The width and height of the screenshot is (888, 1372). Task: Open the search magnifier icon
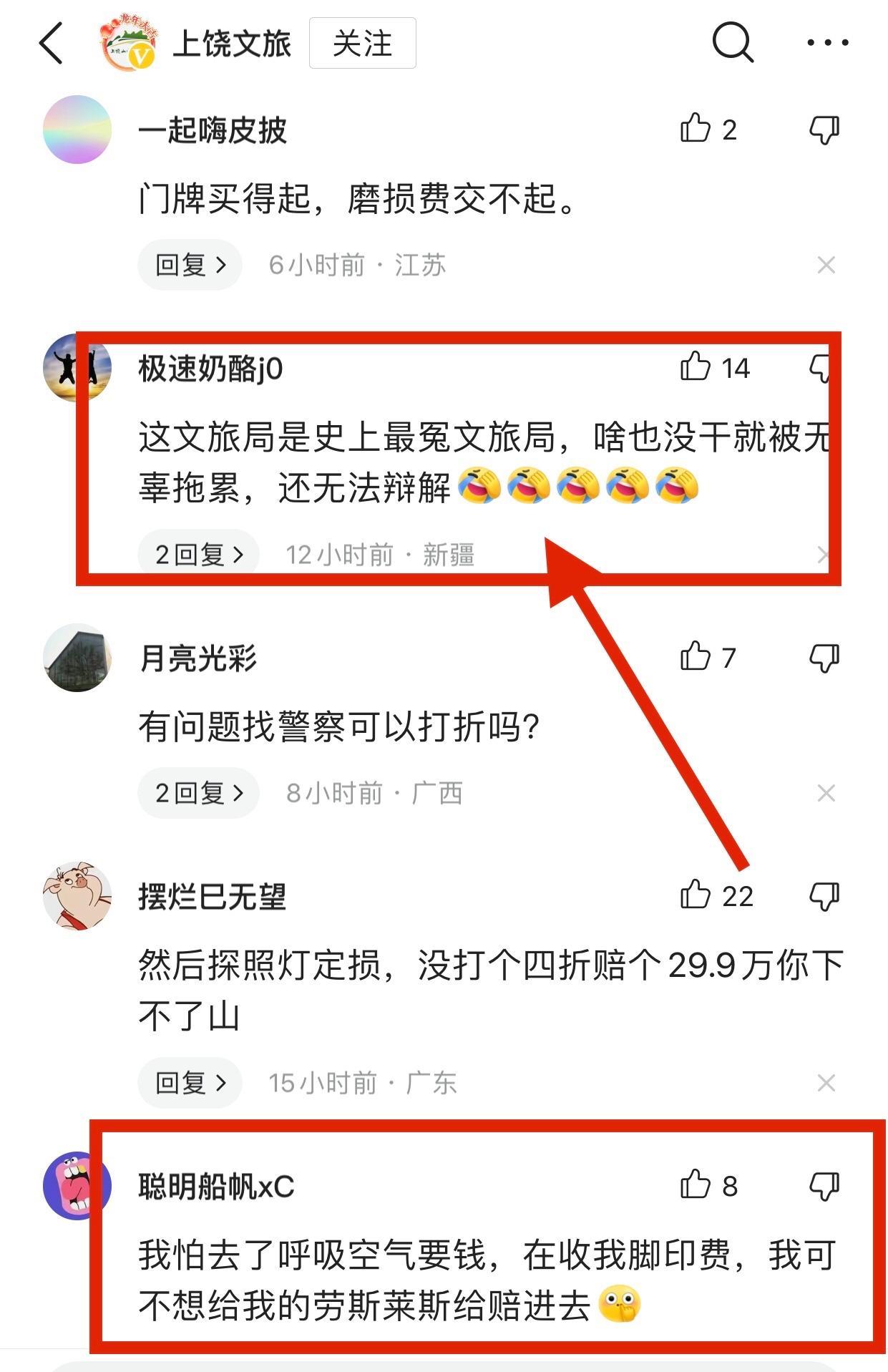click(733, 42)
